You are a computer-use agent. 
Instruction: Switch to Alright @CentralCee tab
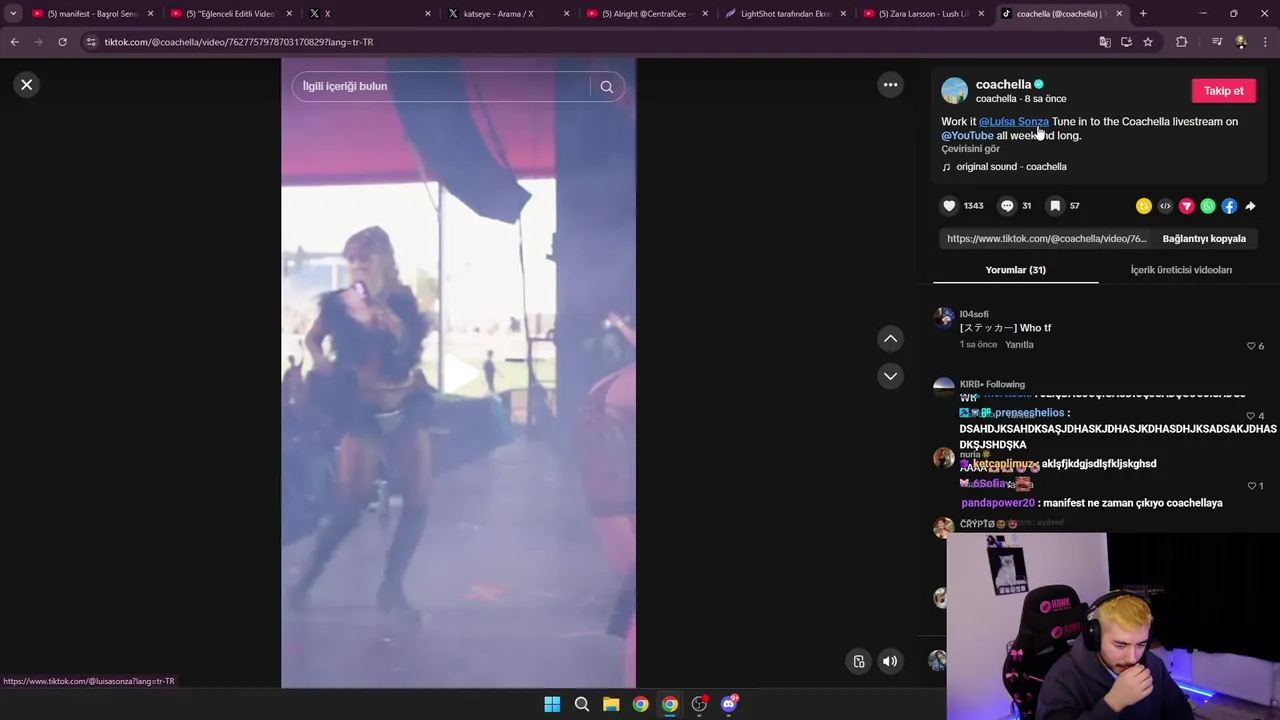click(x=646, y=14)
